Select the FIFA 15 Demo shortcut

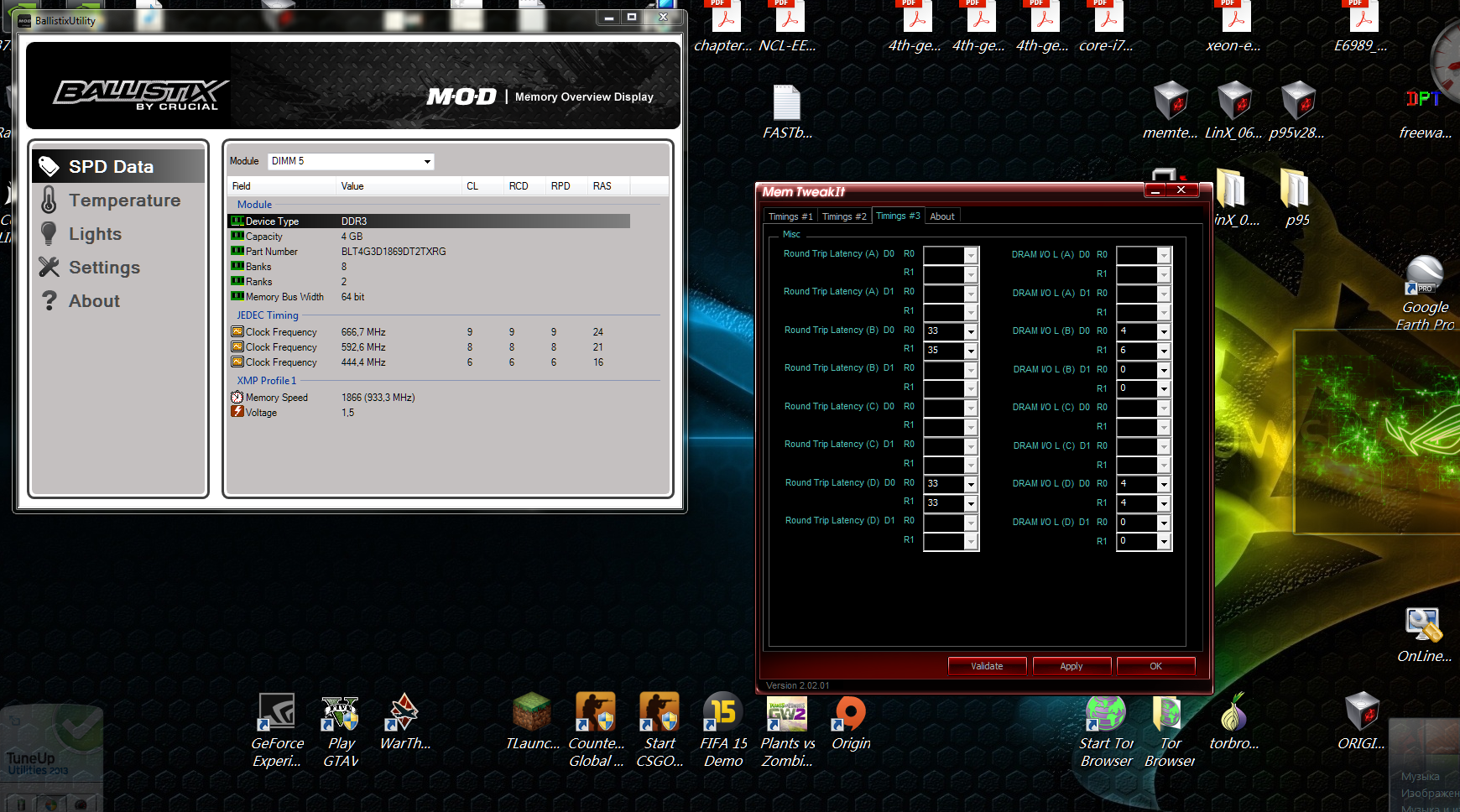pos(723,731)
